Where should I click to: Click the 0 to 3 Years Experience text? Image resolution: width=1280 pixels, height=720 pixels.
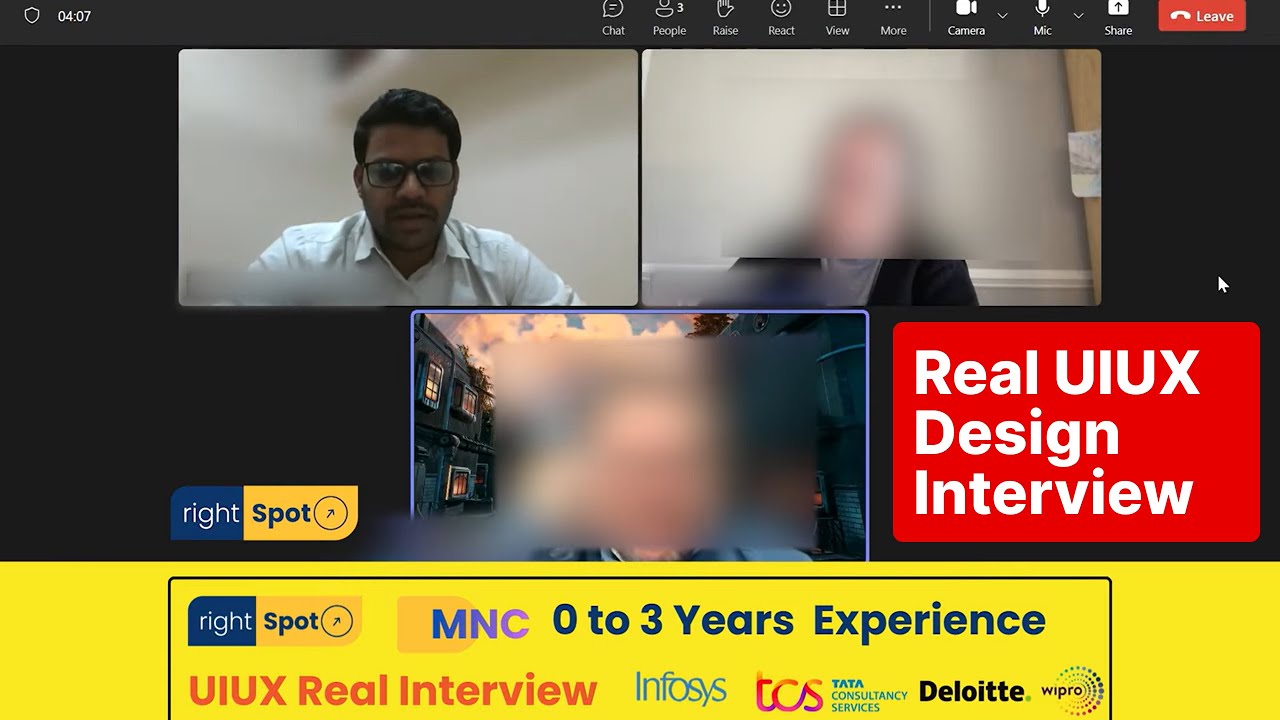pyautogui.click(x=798, y=621)
